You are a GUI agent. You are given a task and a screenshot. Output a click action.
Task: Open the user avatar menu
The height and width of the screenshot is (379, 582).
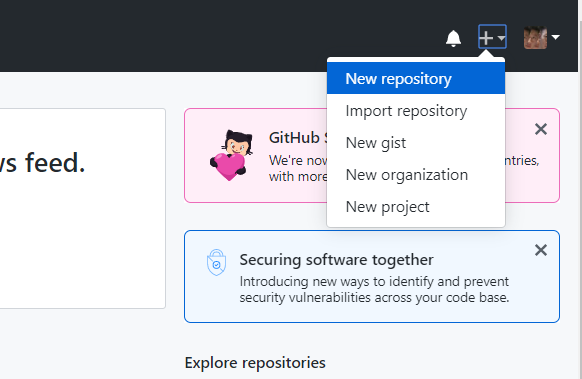[542, 37]
